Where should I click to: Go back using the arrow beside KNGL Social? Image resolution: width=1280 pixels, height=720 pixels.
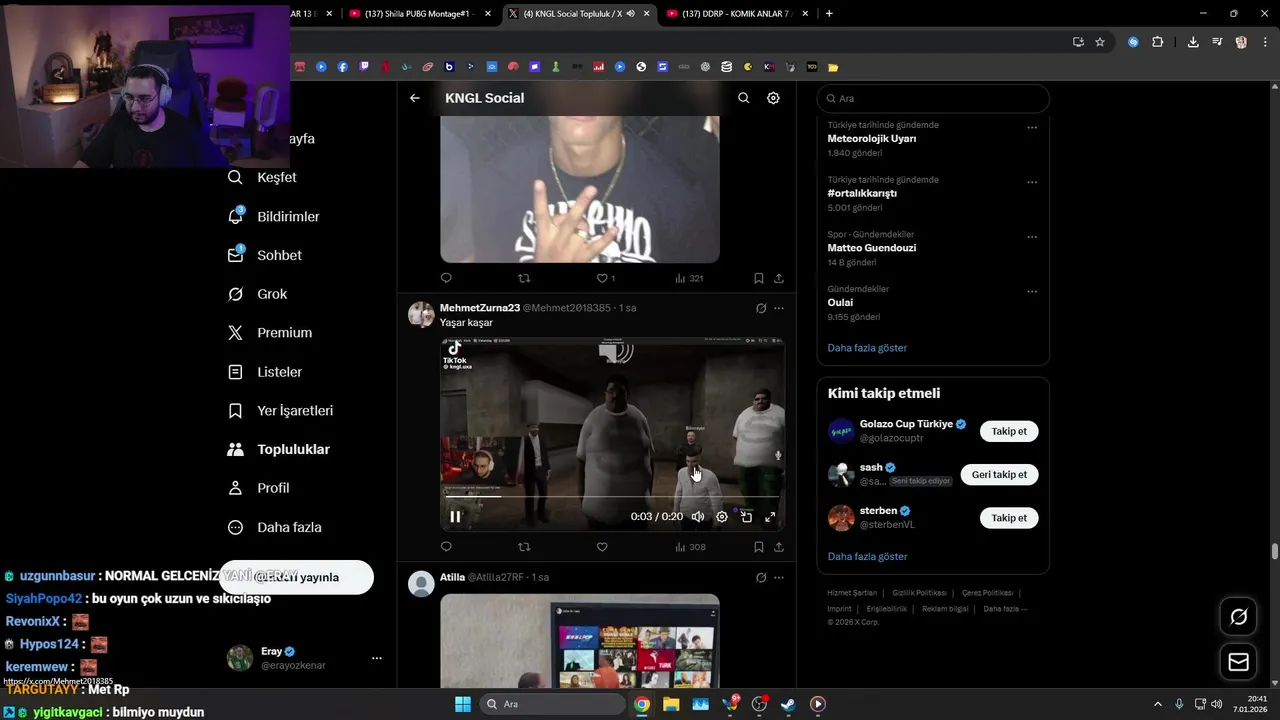(x=415, y=98)
